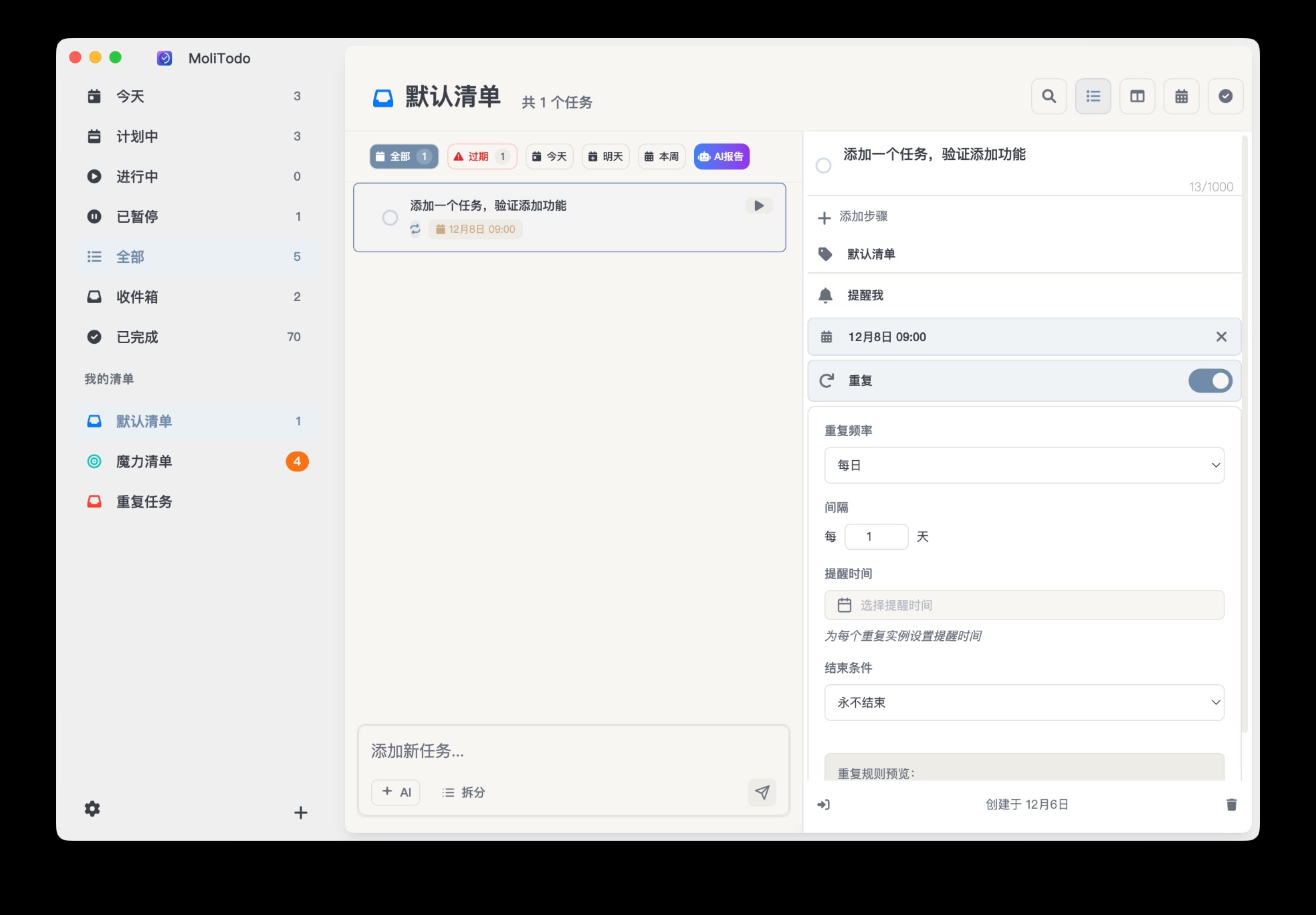1316x915 pixels.
Task: Select the 默认清单 list in sidebar
Action: [196, 421]
